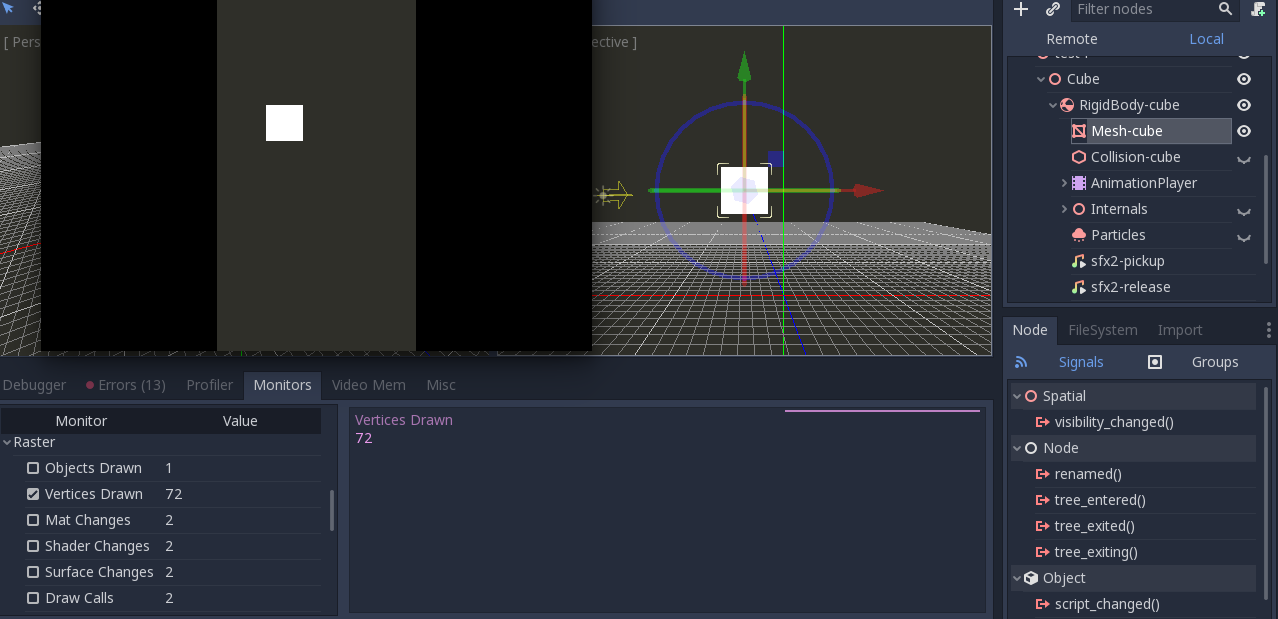The image size is (1278, 619).
Task: Uncheck the Vertices Drawn monitor
Action: click(33, 494)
